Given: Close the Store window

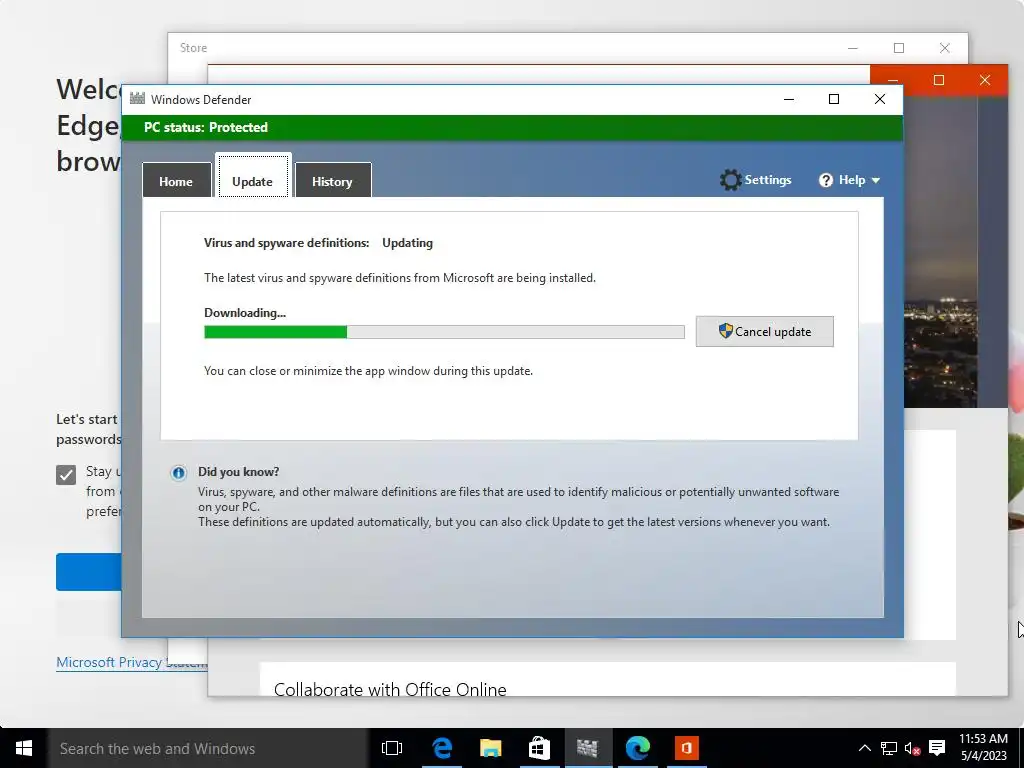Looking at the screenshot, I should click(944, 48).
